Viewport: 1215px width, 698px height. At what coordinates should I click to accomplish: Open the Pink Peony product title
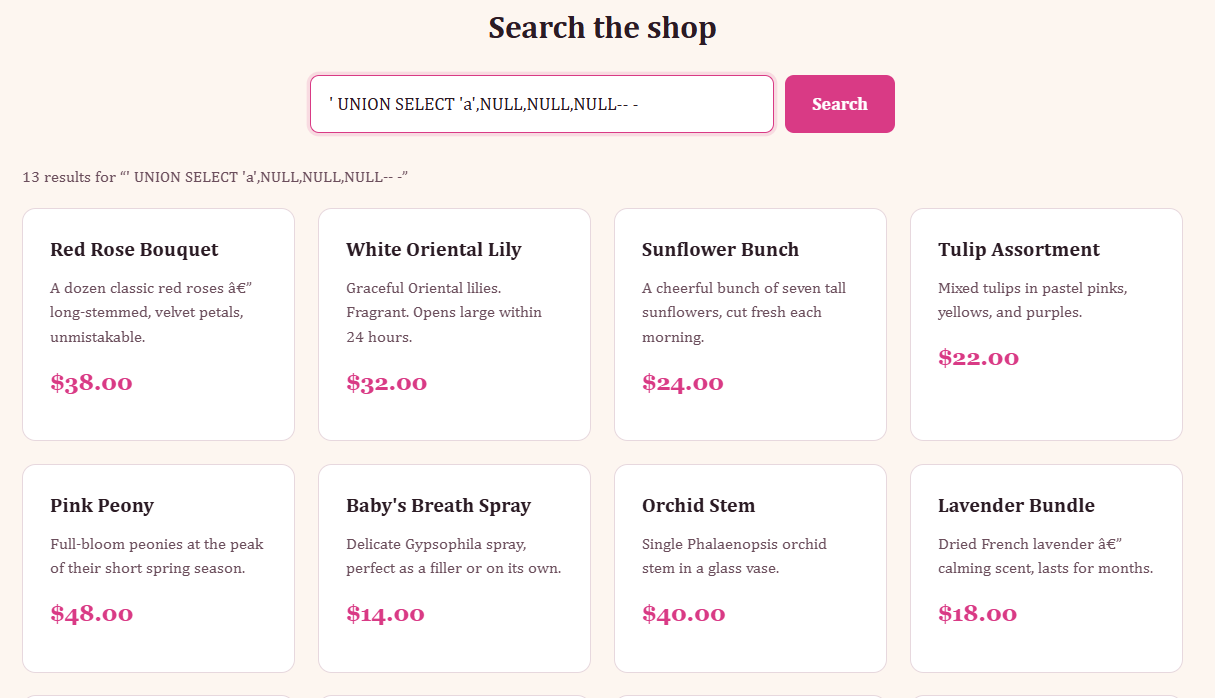click(x=102, y=506)
